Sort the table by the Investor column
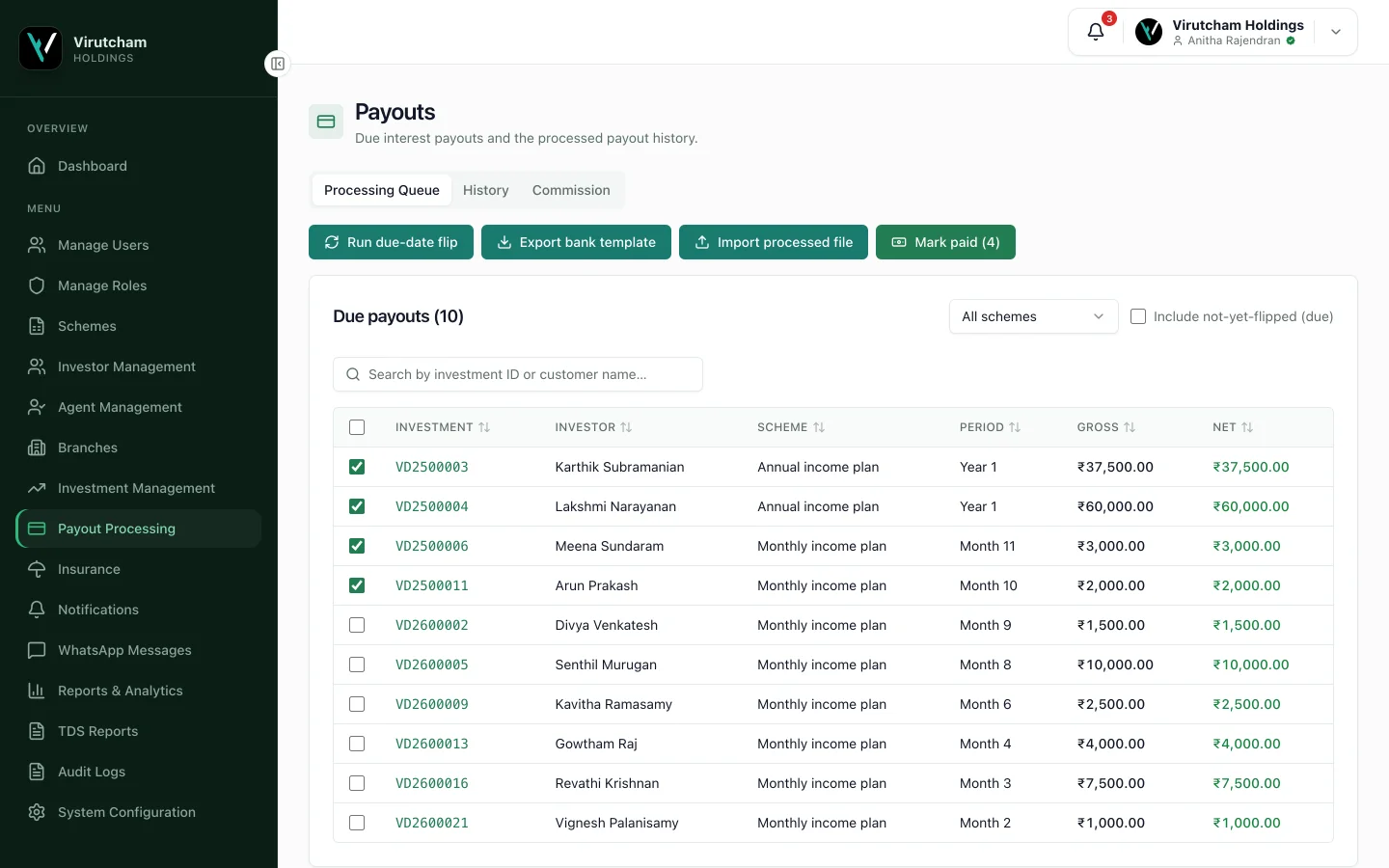Viewport: 1389px width, 868px height. 593,427
